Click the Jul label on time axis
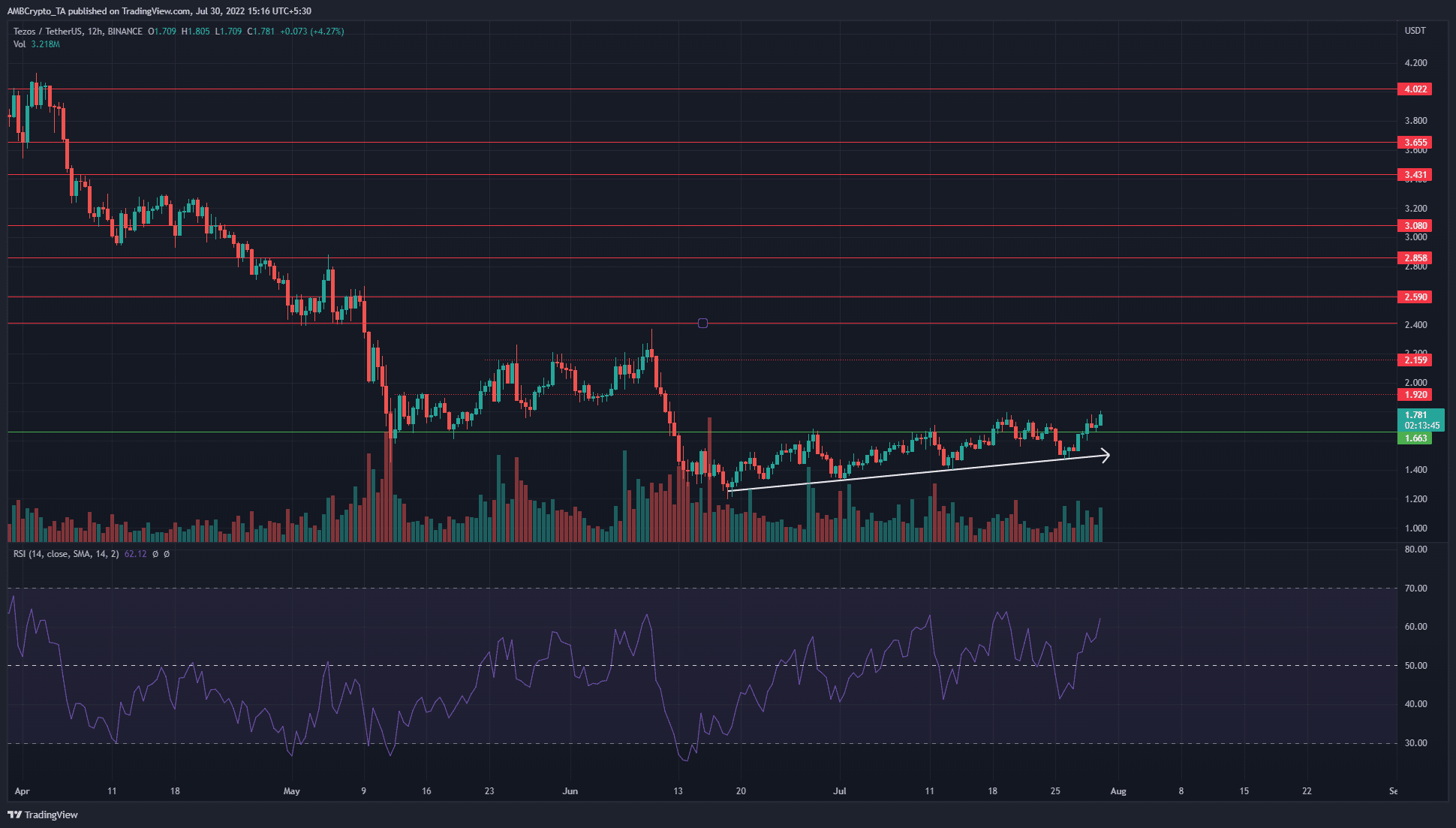 pyautogui.click(x=840, y=791)
